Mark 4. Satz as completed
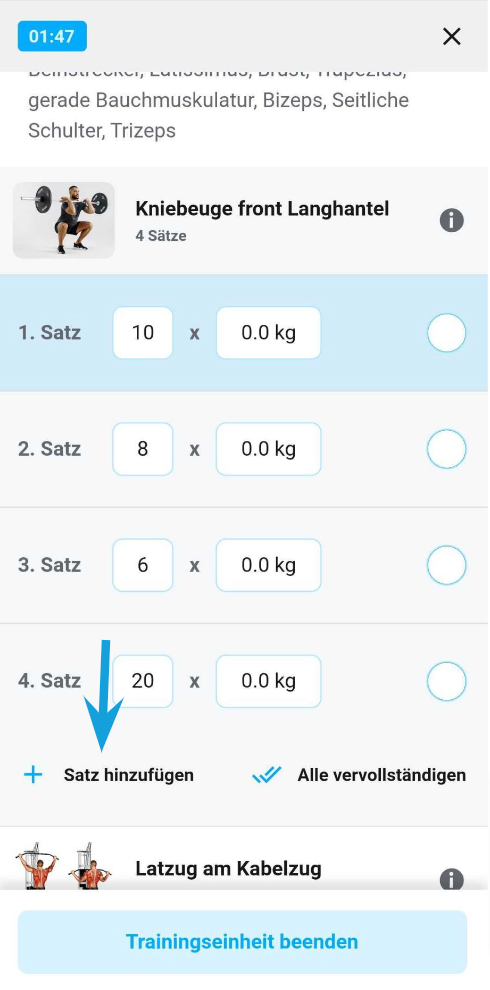Screen dimensions: 490x990 pyautogui.click(x=446, y=681)
